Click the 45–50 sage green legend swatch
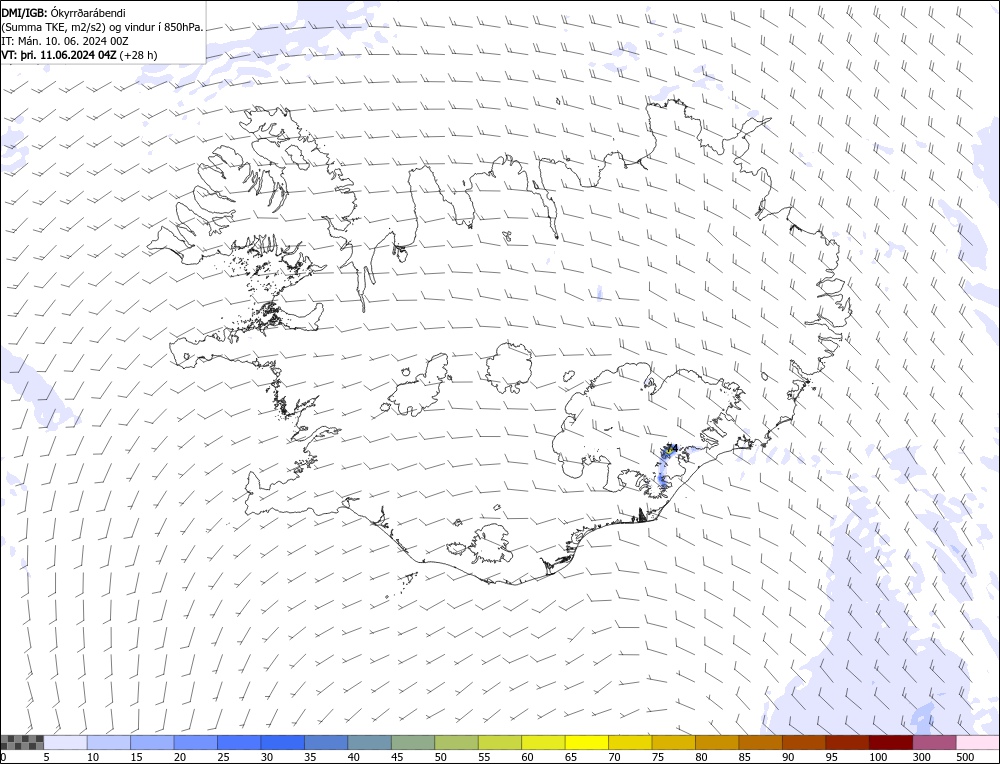This screenshot has height=764, width=1000. tap(413, 742)
